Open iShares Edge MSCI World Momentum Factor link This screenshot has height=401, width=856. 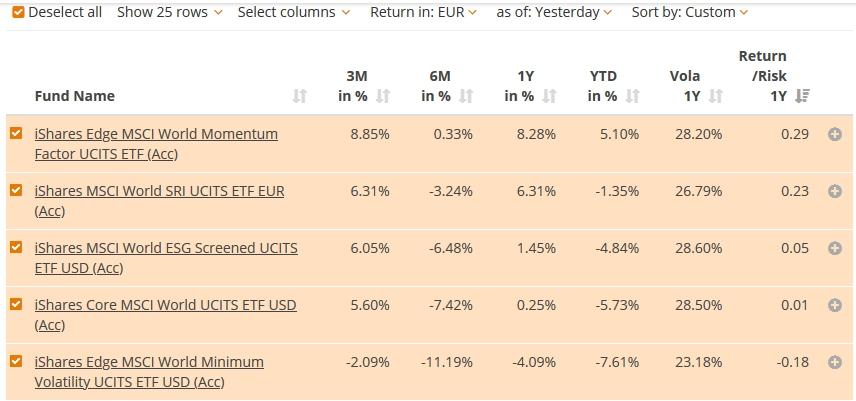pyautogui.click(x=156, y=134)
